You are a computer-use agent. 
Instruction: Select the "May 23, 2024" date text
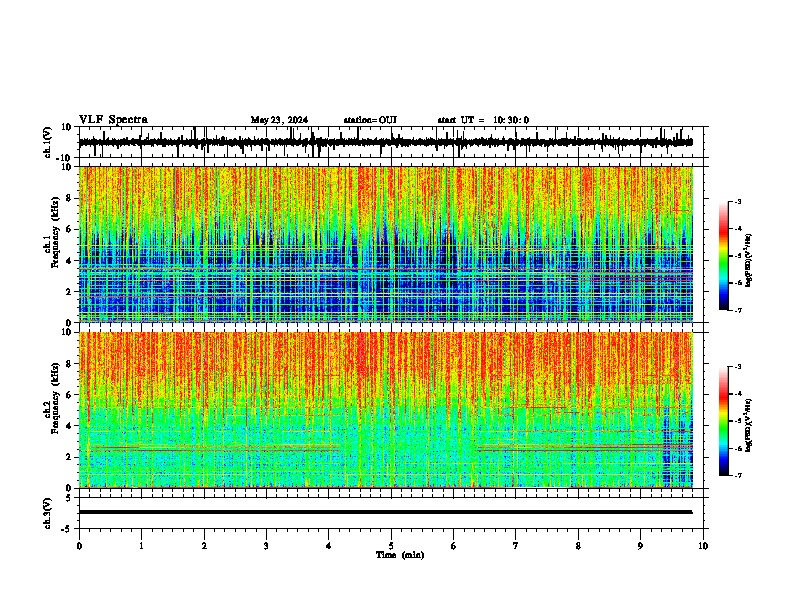pyautogui.click(x=279, y=120)
